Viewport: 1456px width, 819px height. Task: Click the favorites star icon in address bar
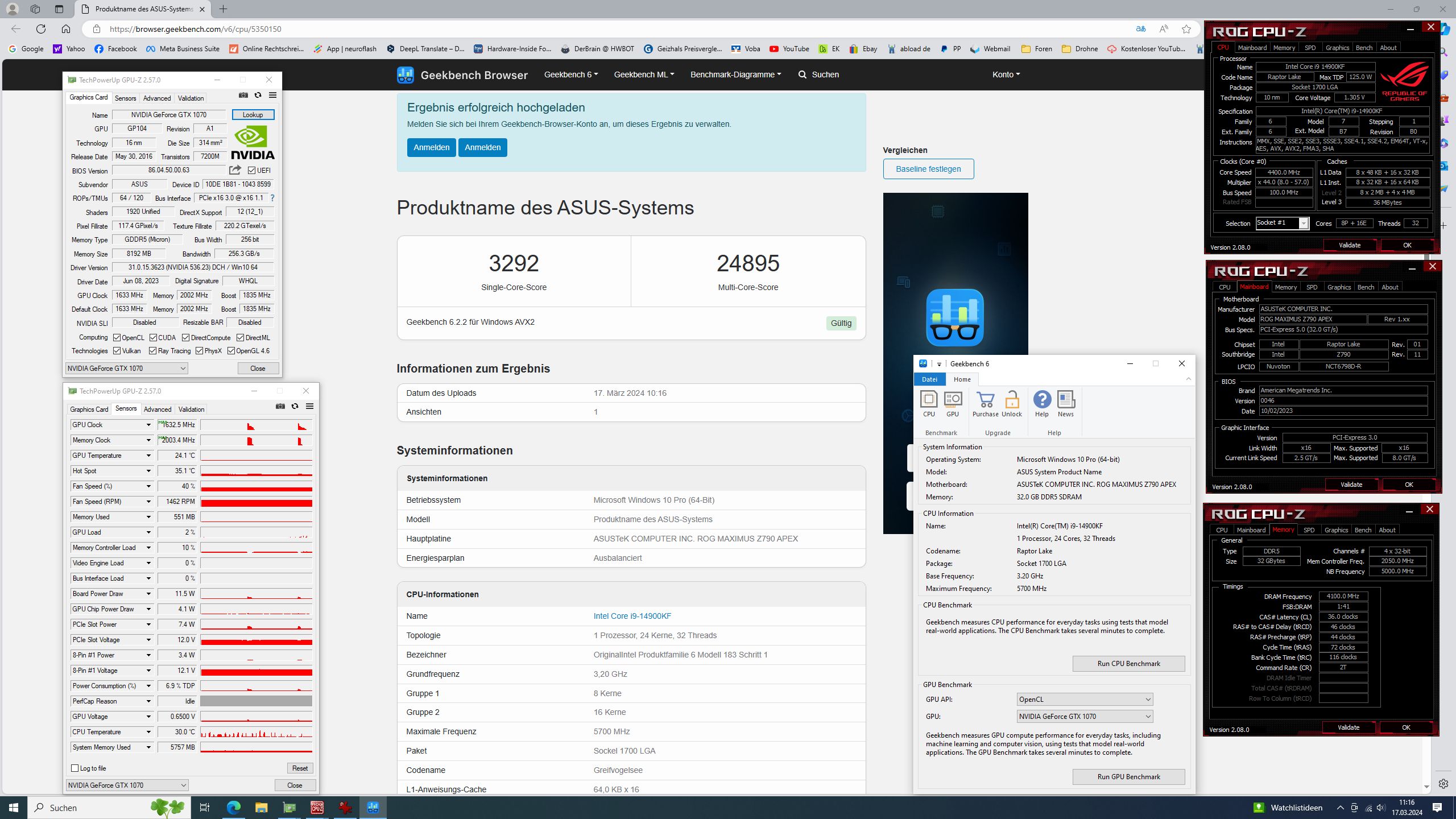[x=1186, y=29]
